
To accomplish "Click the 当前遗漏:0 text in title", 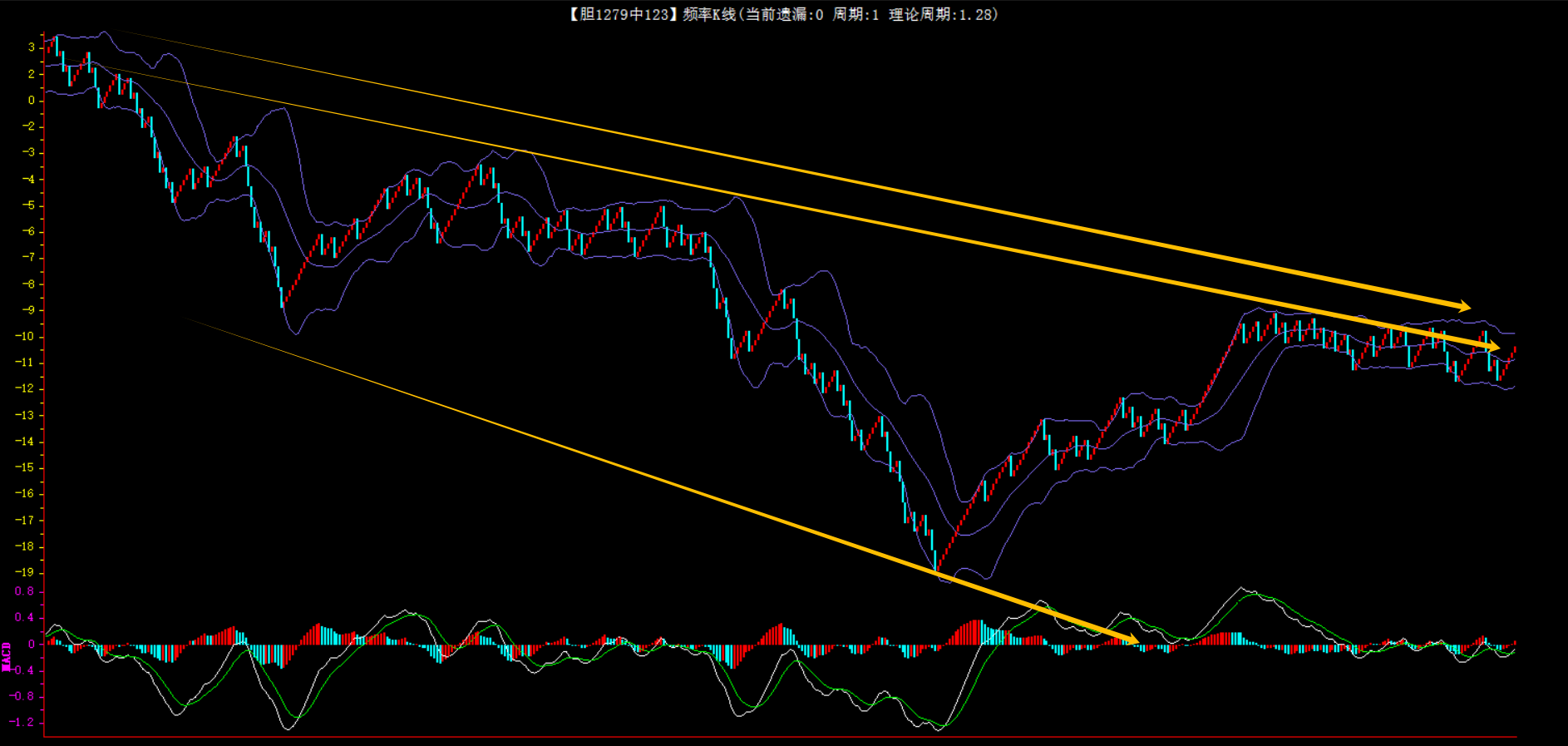I will click(x=784, y=14).
